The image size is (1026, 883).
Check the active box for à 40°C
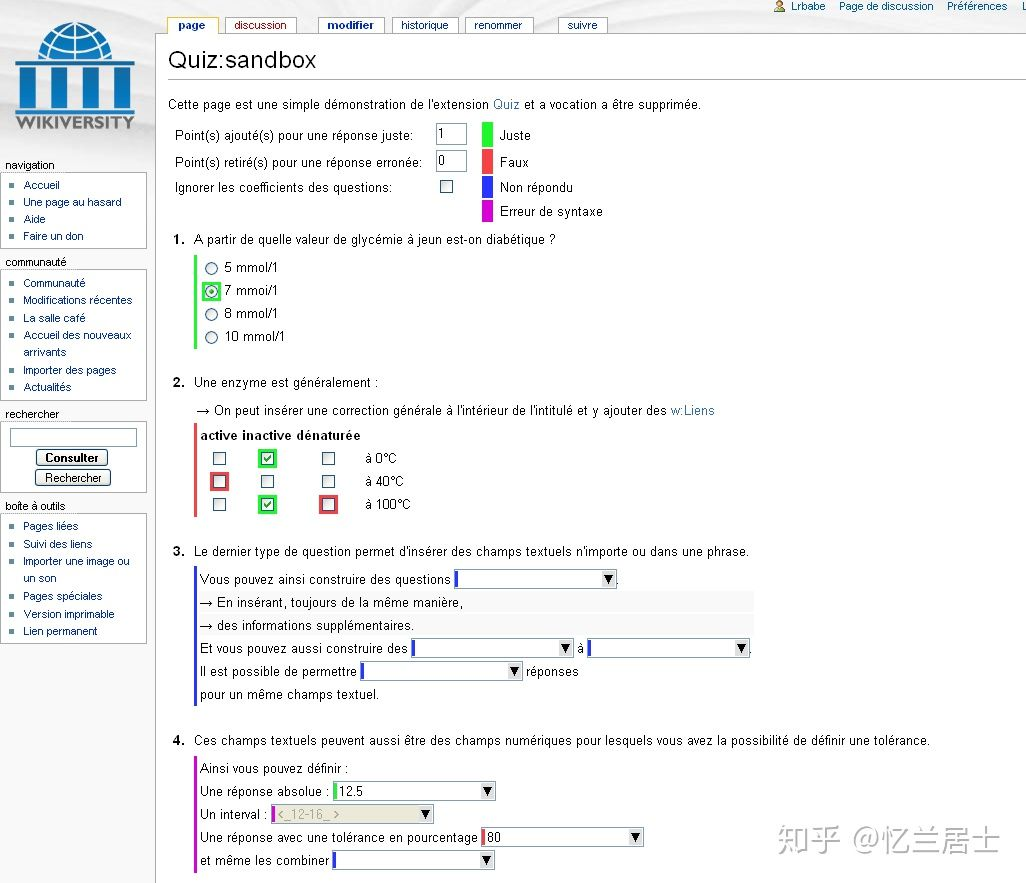[219, 482]
